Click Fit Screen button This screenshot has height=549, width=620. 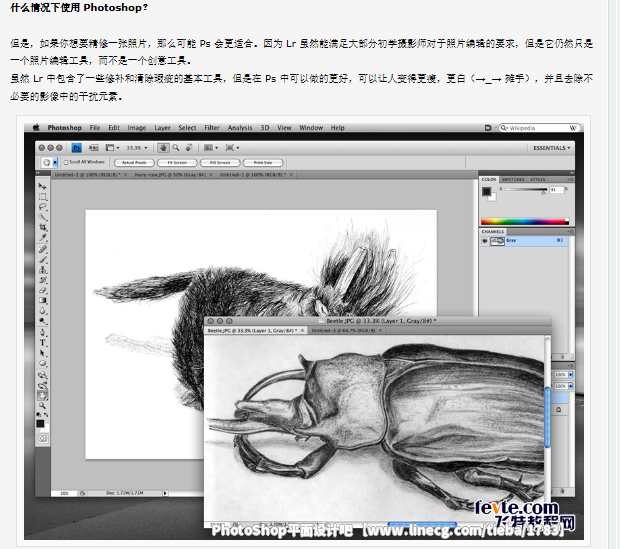177,163
